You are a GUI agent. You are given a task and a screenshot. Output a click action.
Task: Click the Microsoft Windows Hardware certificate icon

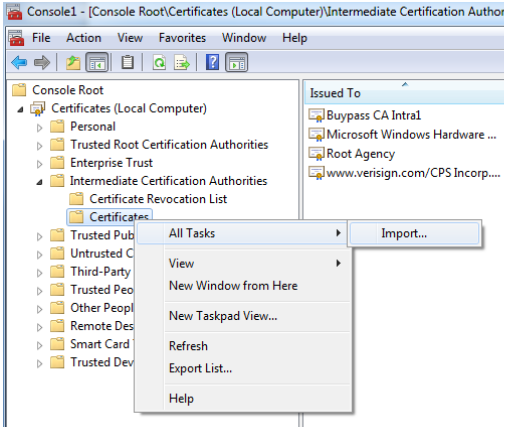316,134
